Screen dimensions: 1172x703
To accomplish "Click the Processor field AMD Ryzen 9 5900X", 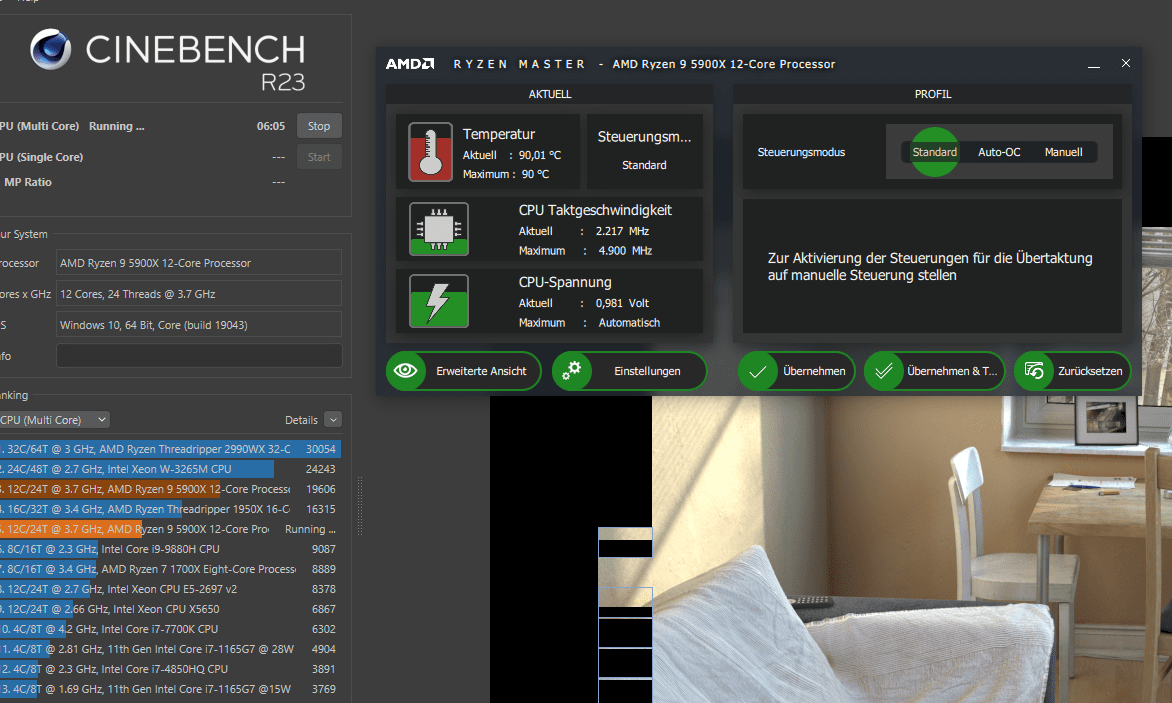I will click(x=199, y=263).
